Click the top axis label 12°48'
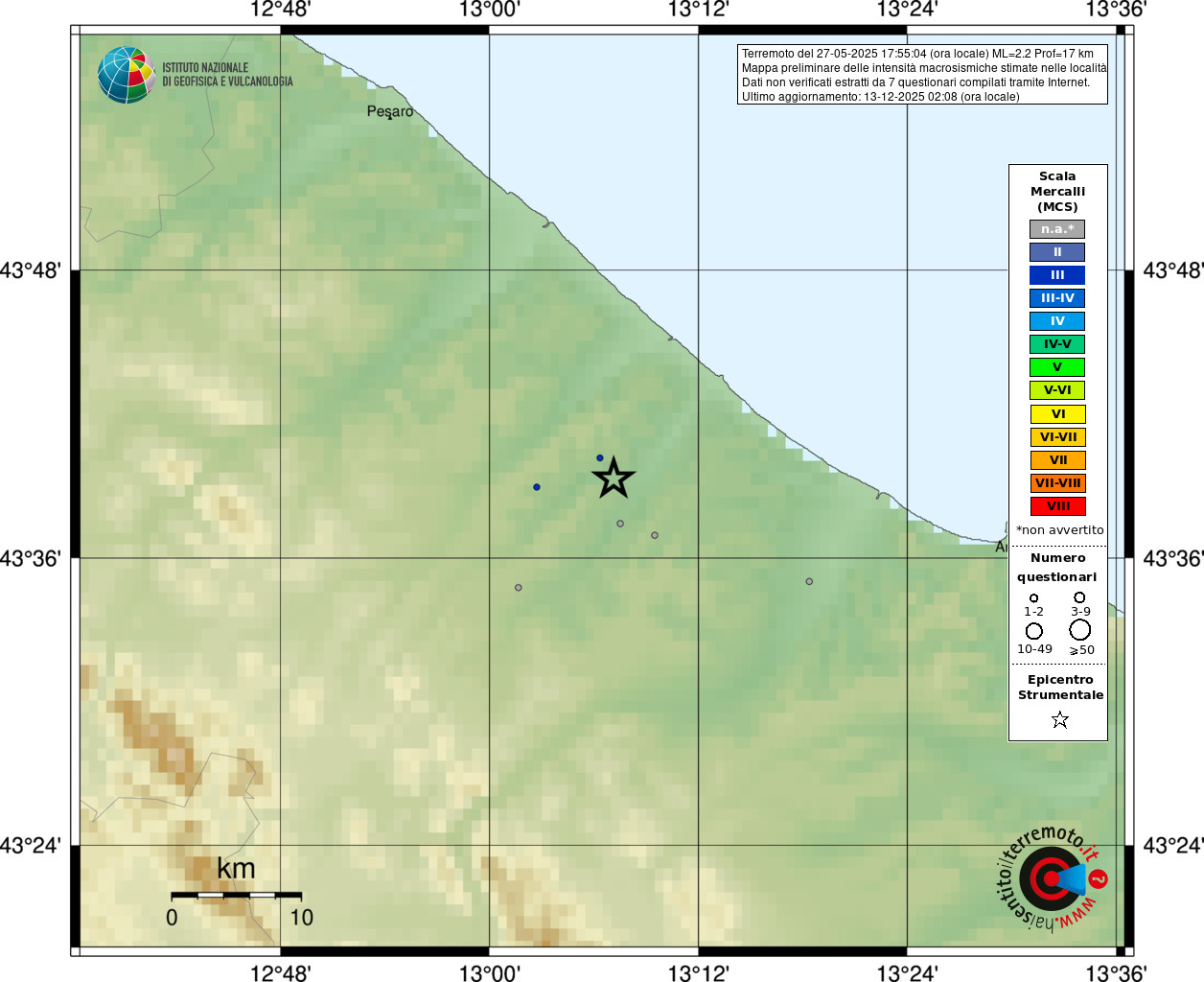1204x982 pixels. (x=280, y=10)
